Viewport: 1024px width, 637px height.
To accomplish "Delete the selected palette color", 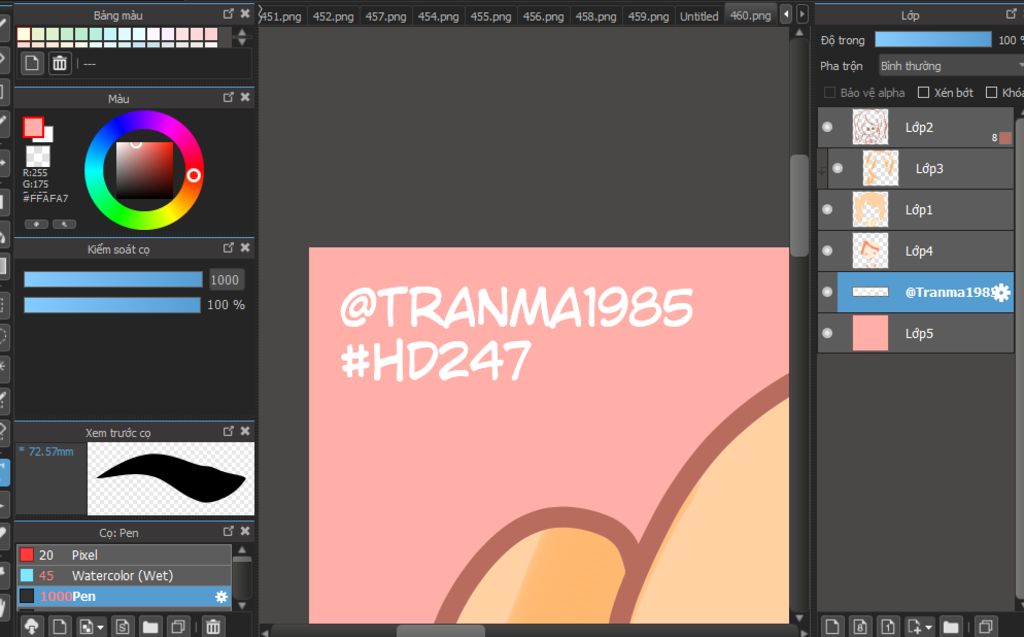I will coord(59,63).
